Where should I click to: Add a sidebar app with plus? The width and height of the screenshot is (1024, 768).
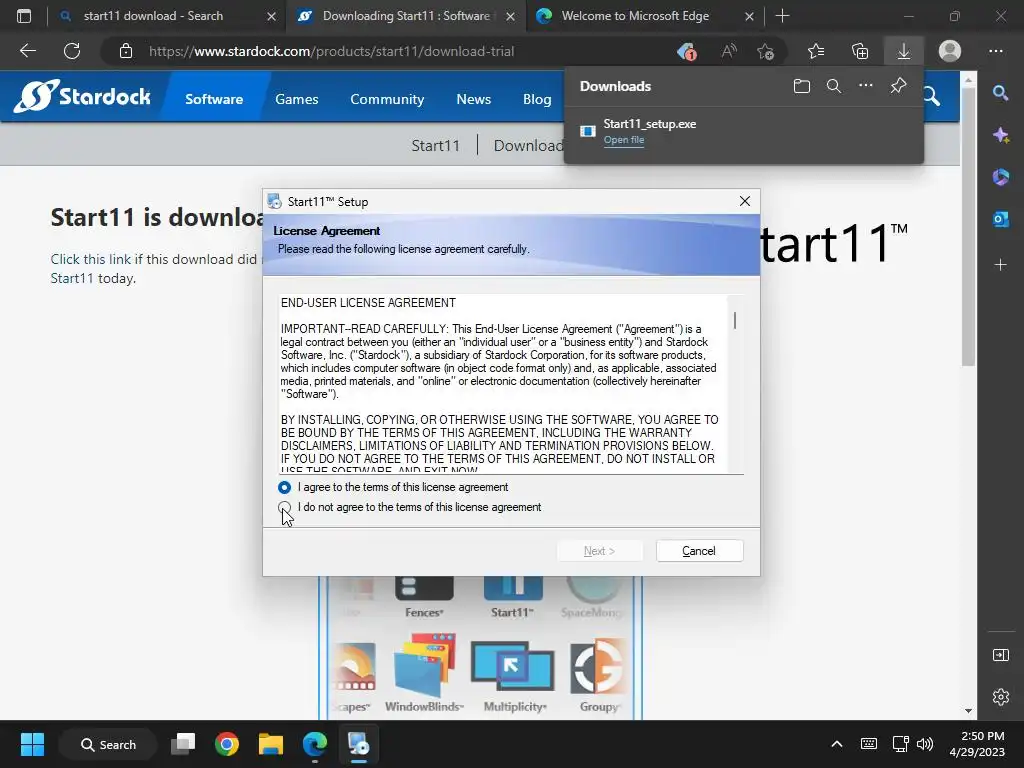(x=1000, y=264)
